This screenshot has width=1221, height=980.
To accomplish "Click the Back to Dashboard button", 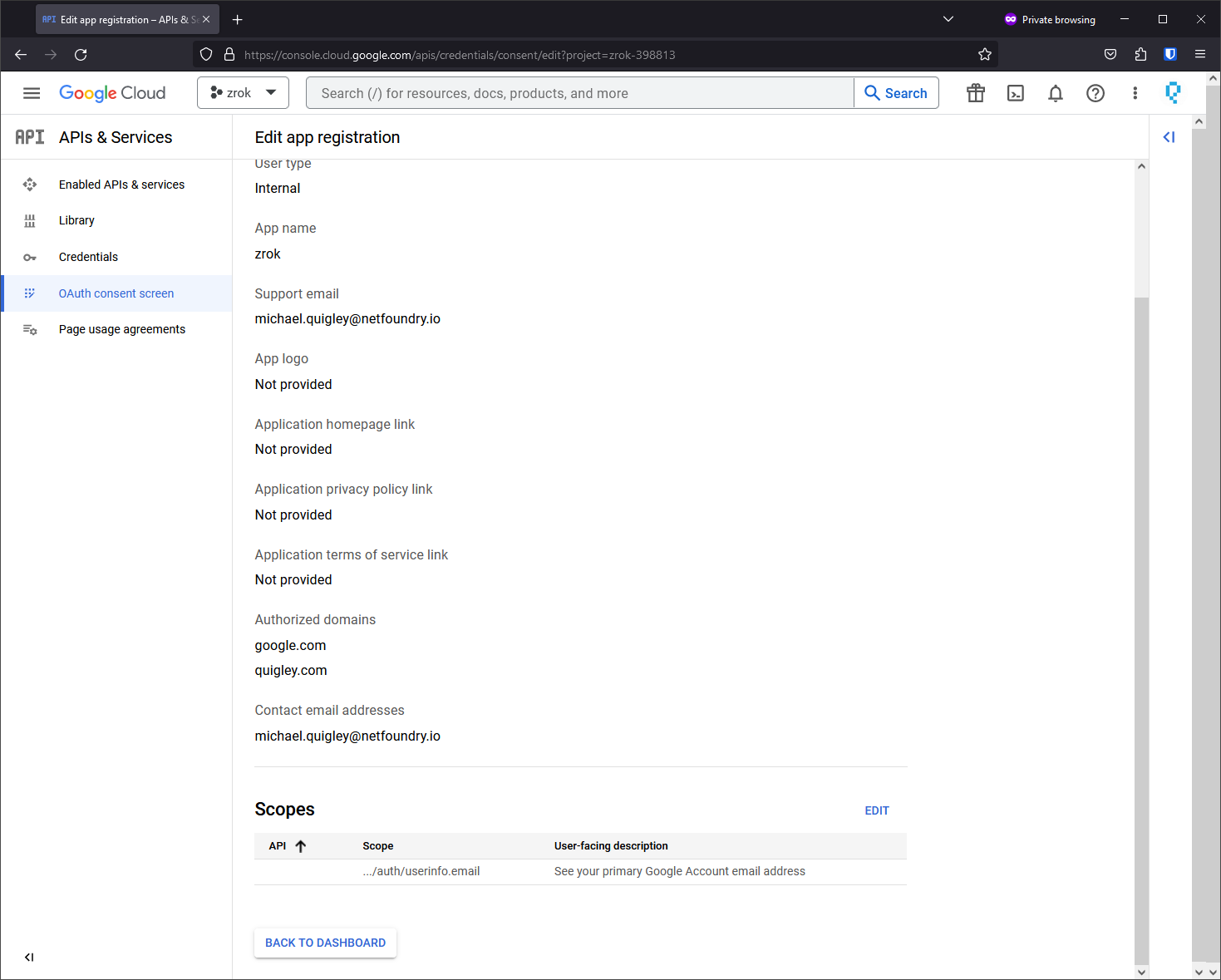I will pyautogui.click(x=325, y=943).
